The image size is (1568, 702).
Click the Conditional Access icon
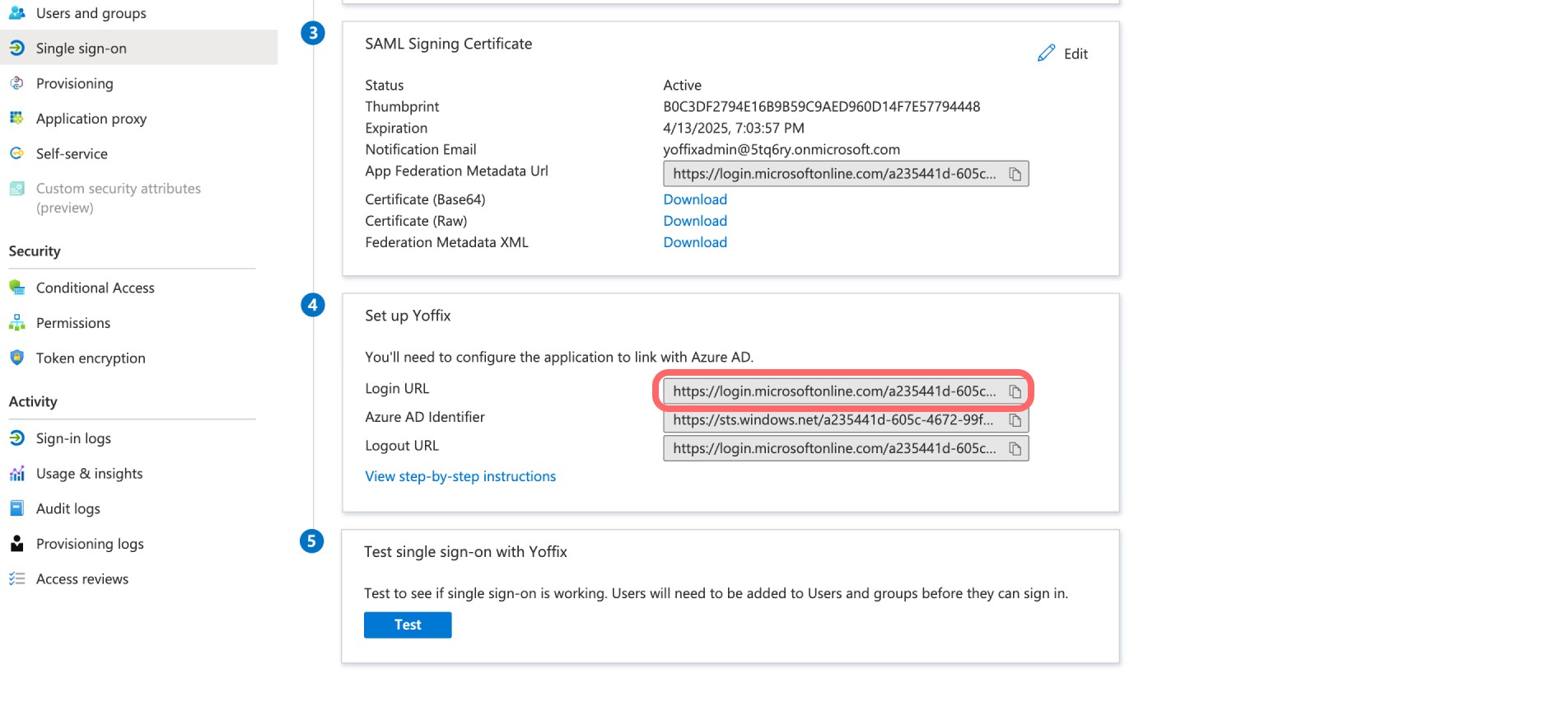(16, 288)
